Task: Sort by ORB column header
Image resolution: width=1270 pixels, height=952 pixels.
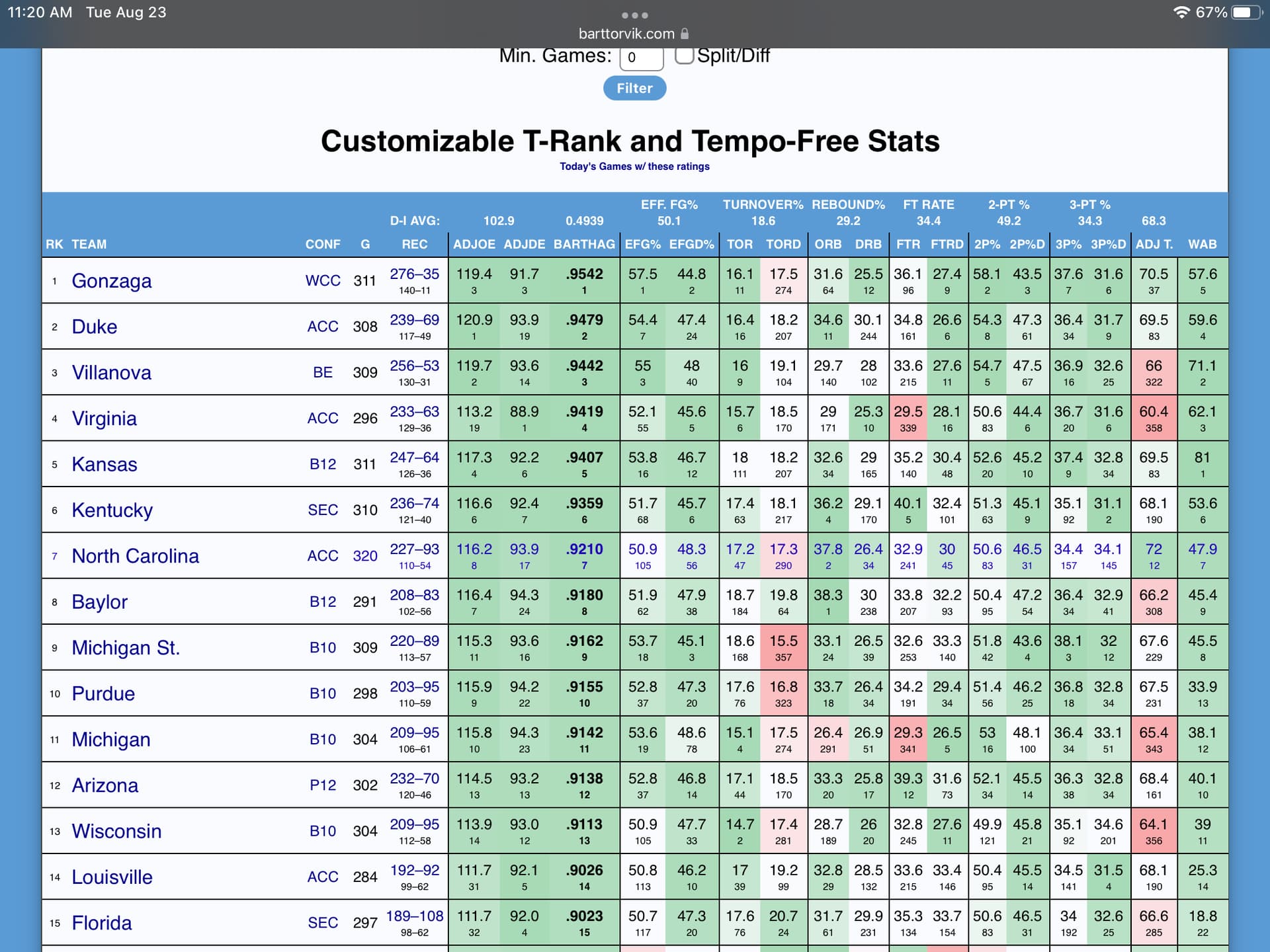Action: [x=828, y=245]
